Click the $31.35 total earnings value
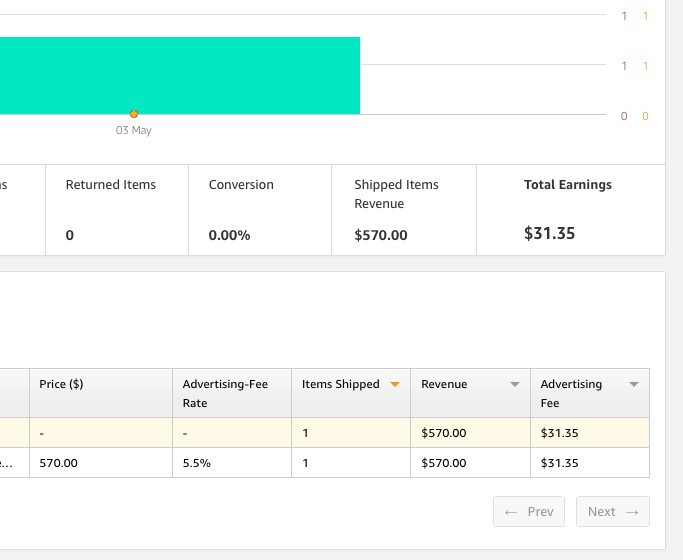The width and height of the screenshot is (683, 560). 549,233
